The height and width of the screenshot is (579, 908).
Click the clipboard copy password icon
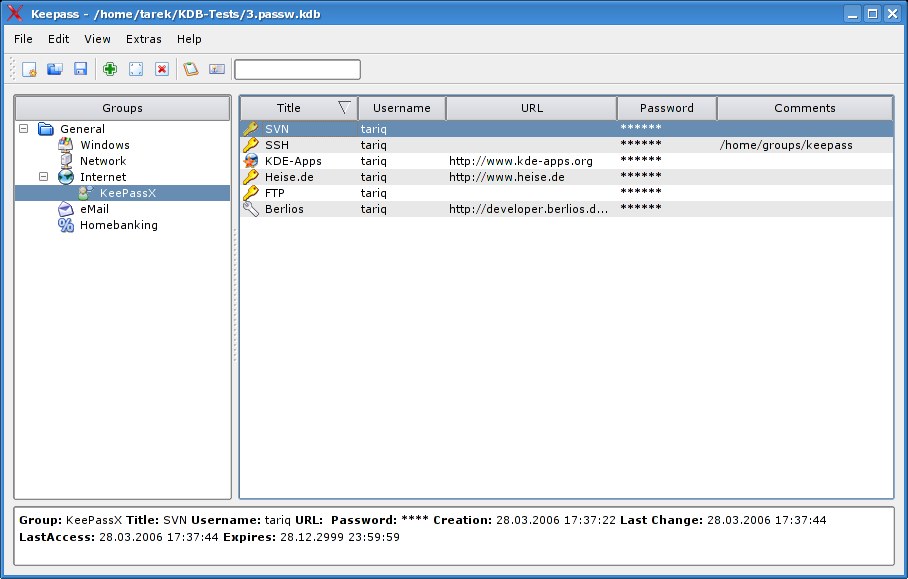tap(191, 69)
